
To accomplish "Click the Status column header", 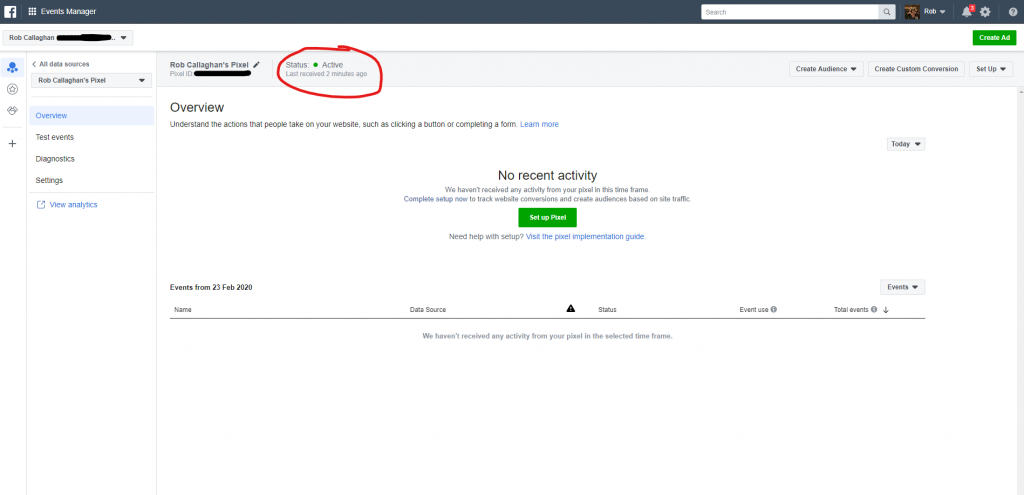I will [607, 310].
